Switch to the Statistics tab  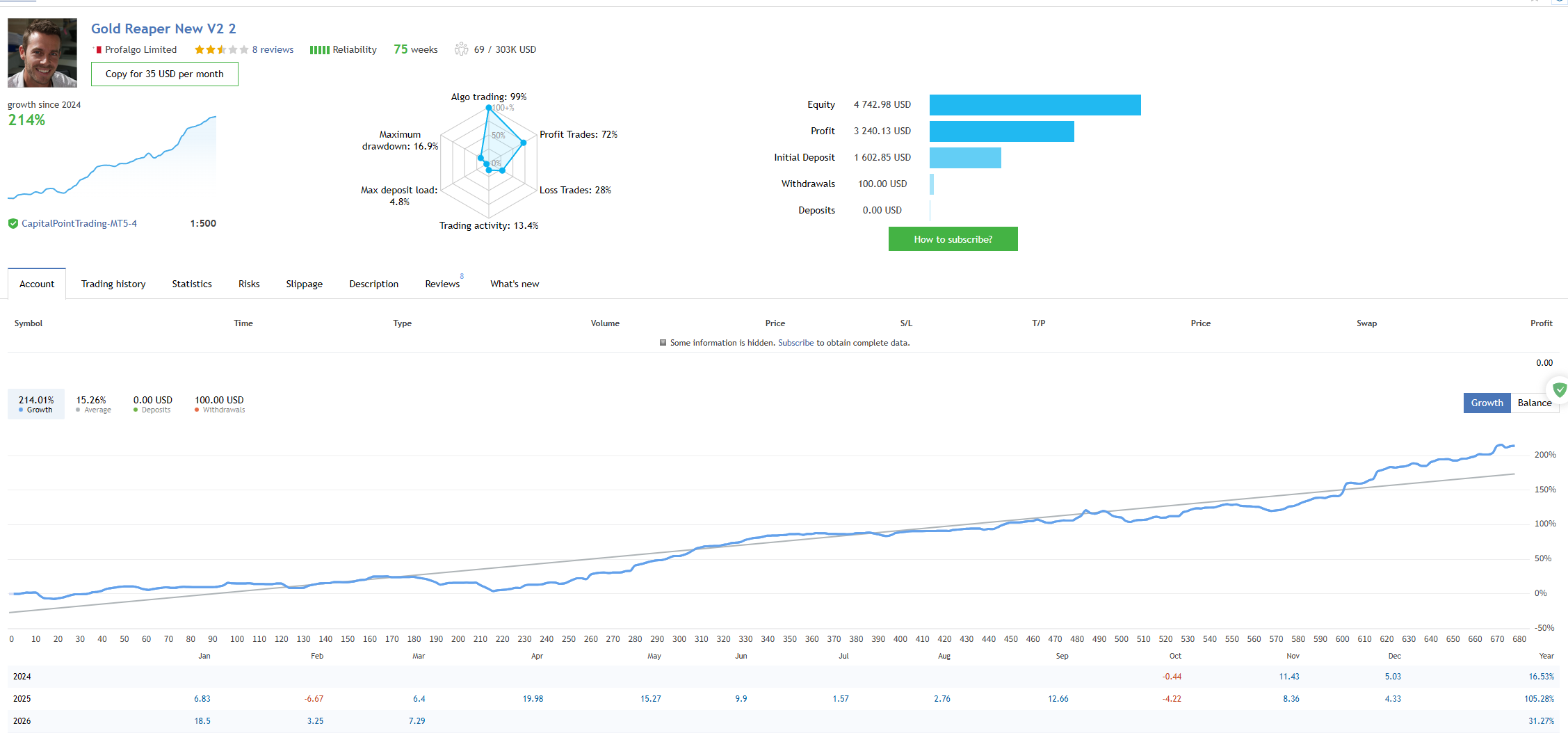(x=192, y=284)
